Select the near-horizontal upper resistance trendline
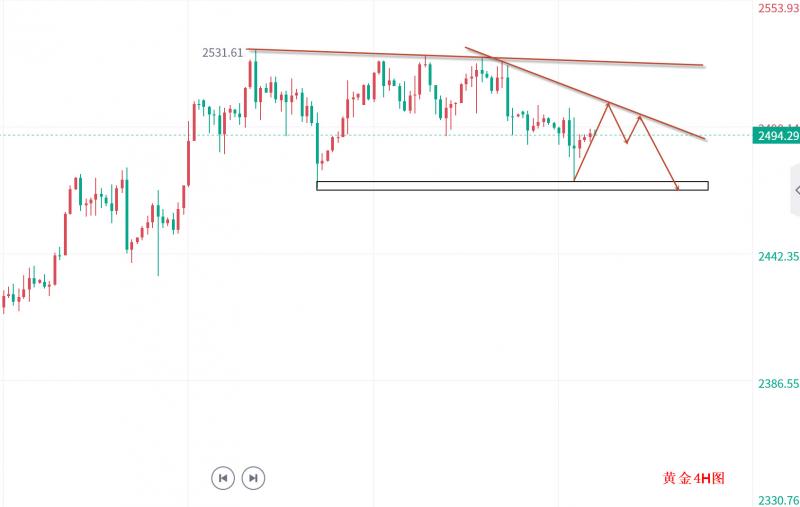This screenshot has height=507, width=800. pyautogui.click(x=474, y=57)
